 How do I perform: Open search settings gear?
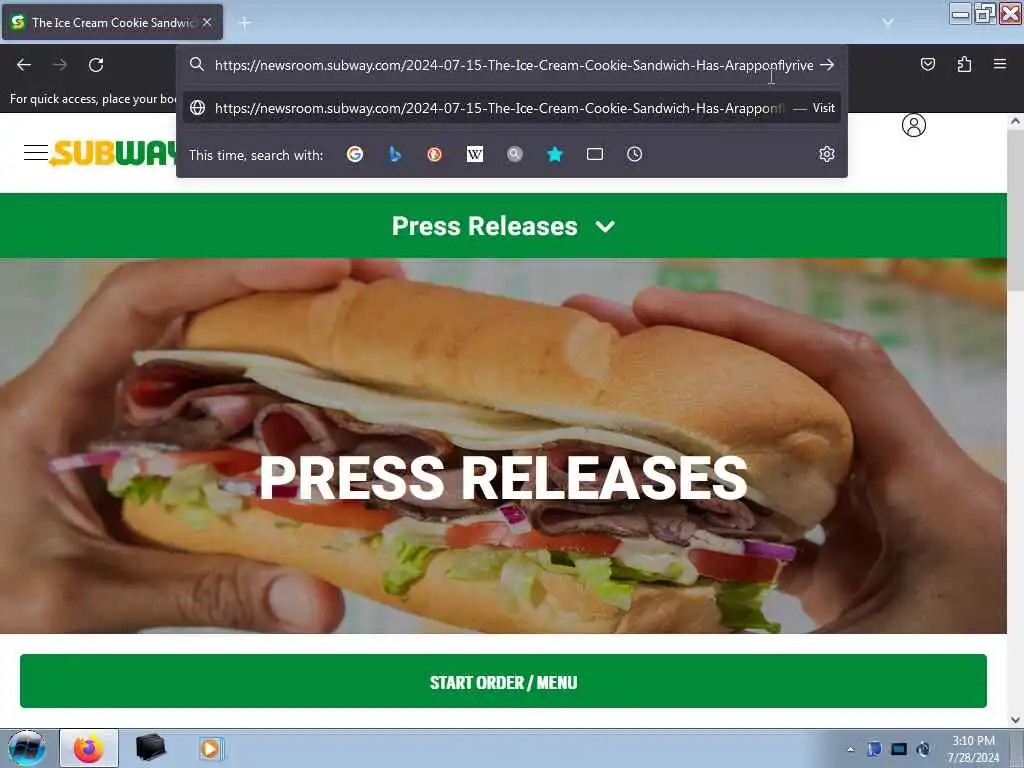[827, 154]
